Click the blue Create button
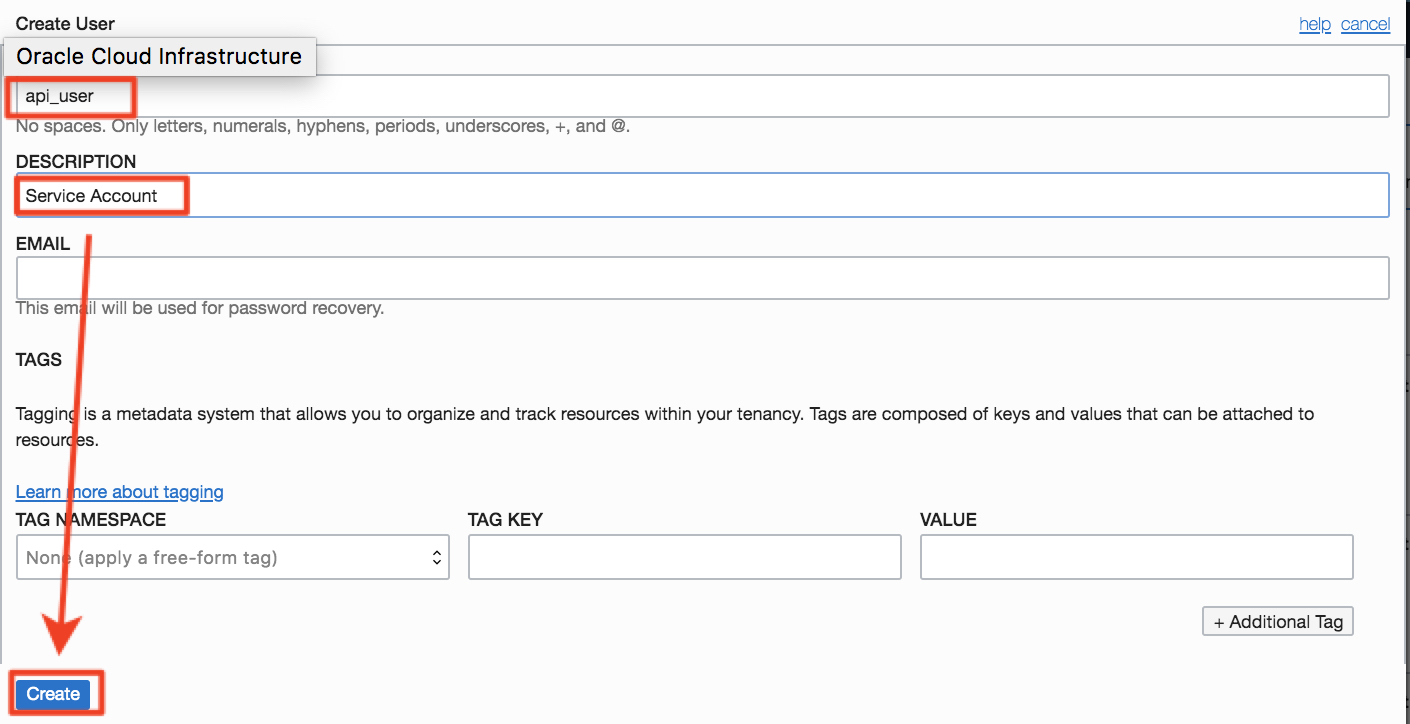This screenshot has width=1410, height=724. [x=53, y=694]
